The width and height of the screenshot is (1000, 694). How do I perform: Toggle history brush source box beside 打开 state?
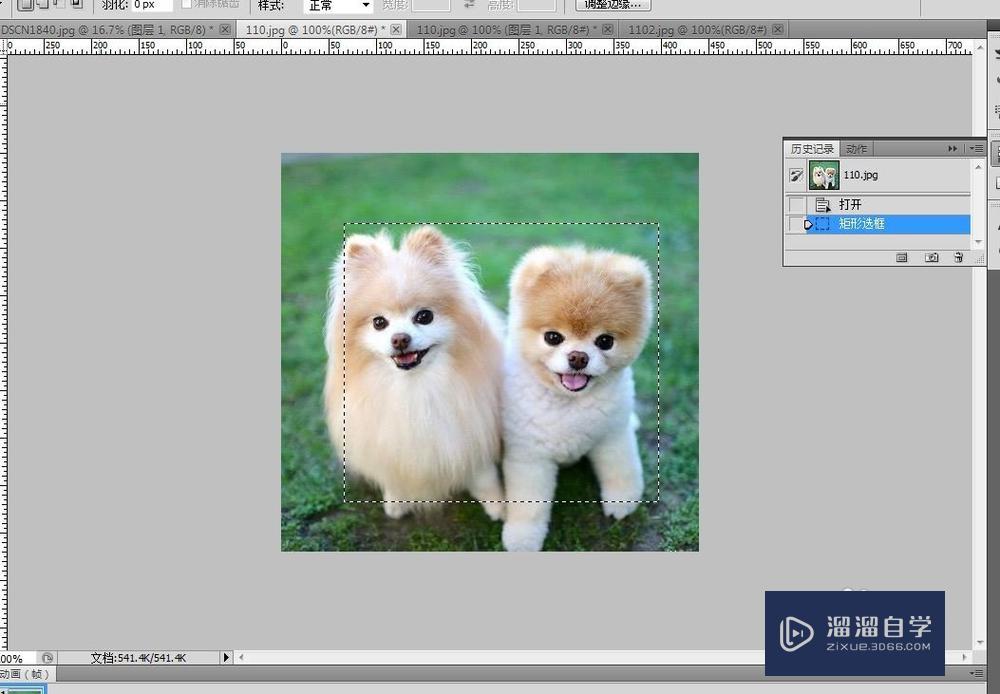[x=796, y=205]
